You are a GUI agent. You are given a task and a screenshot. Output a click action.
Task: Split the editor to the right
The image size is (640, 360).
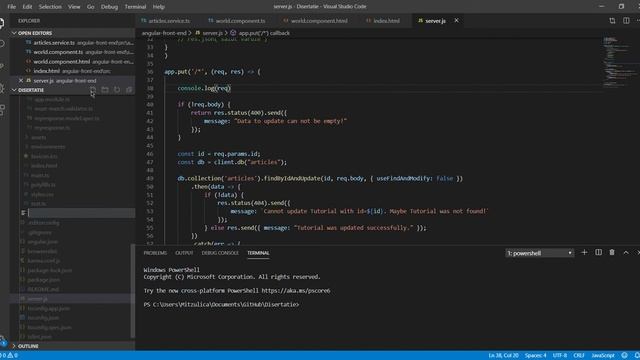[x=626, y=20]
